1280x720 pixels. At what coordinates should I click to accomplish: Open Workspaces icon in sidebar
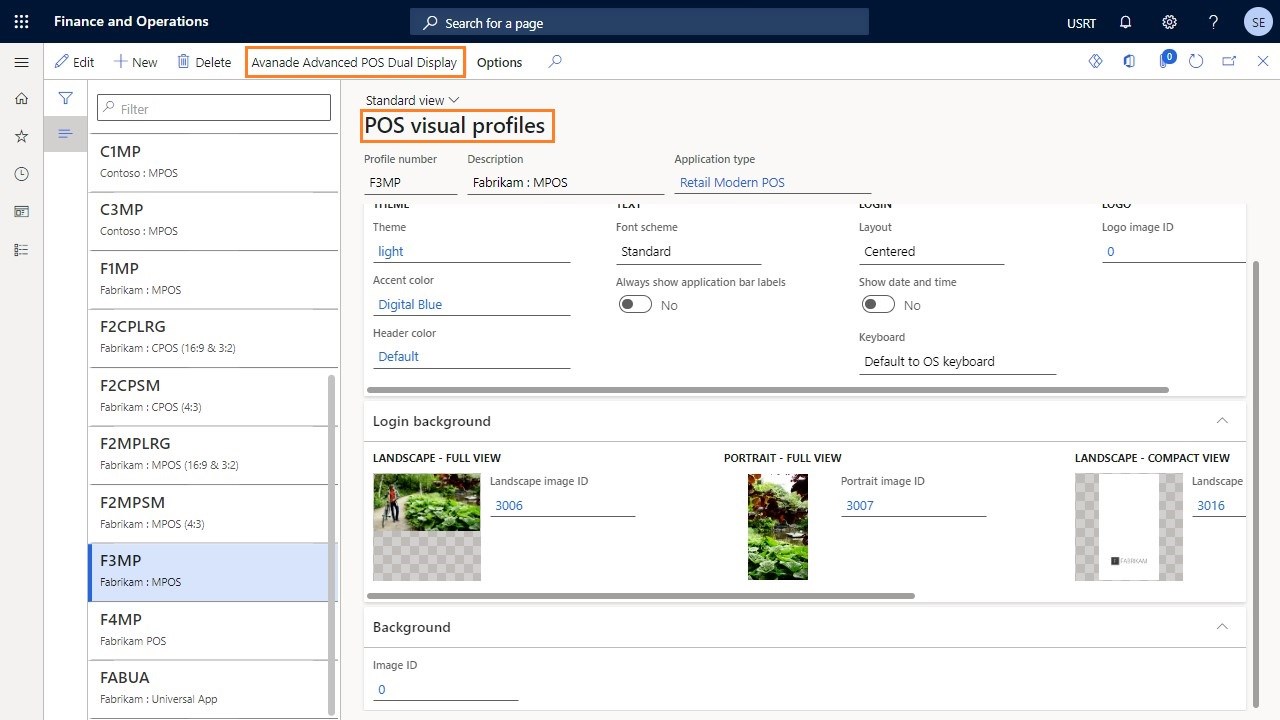pos(21,212)
